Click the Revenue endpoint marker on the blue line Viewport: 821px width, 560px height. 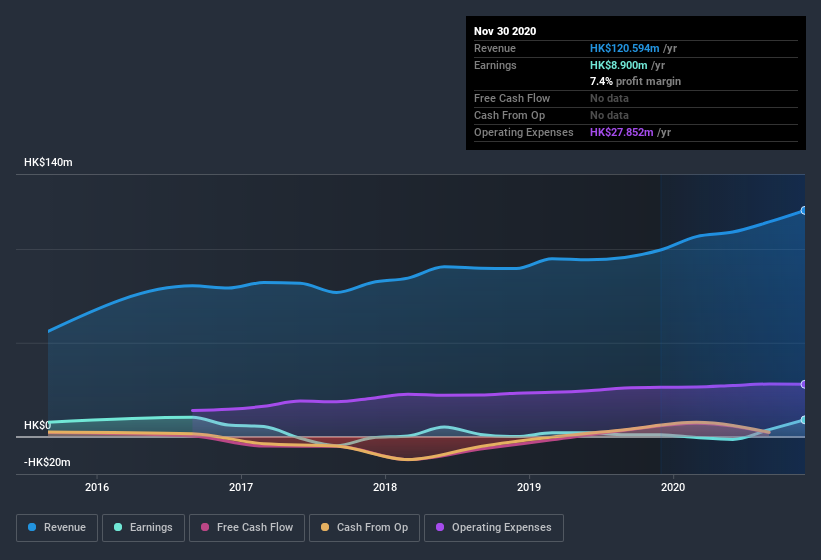804,210
